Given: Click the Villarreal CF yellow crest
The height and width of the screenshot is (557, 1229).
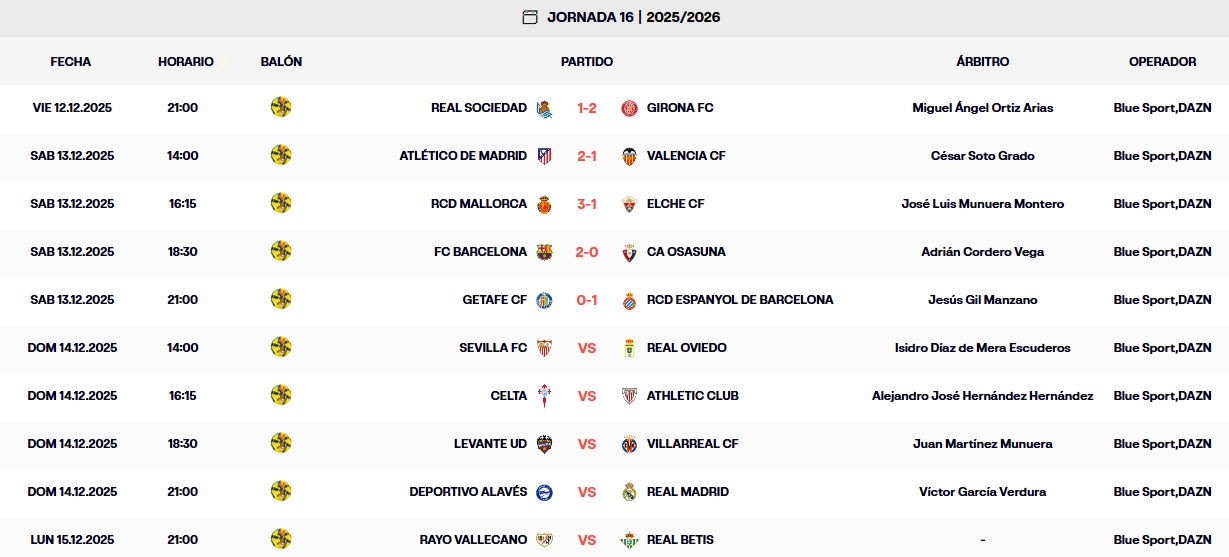Looking at the screenshot, I should (x=629, y=444).
